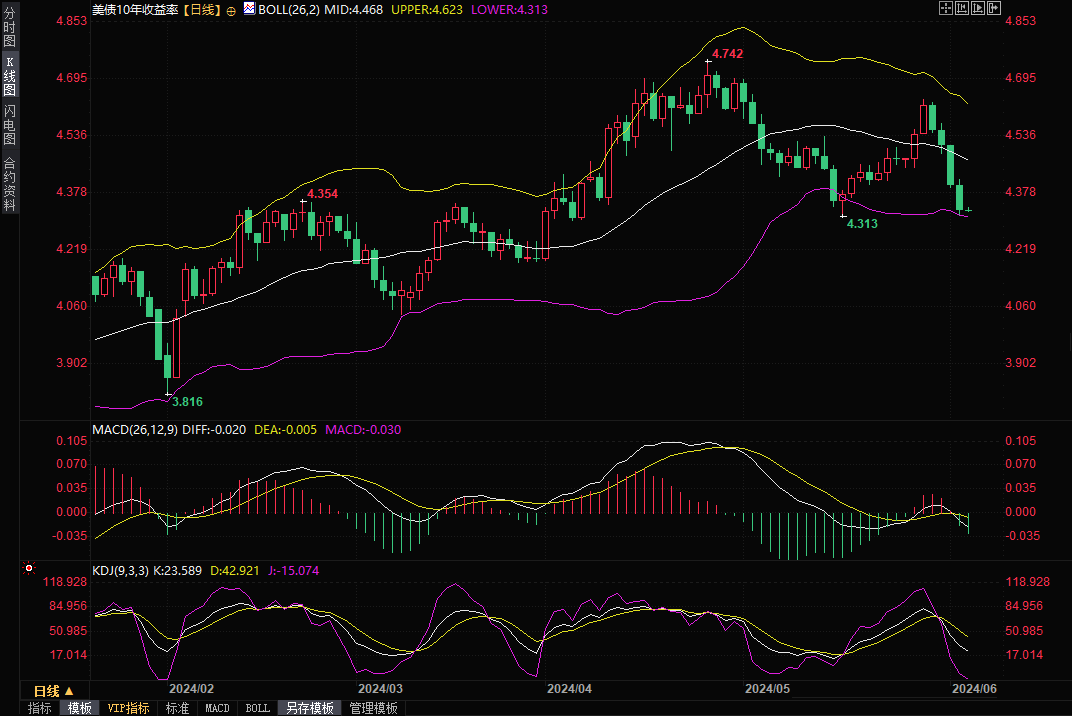Click the 另存模板 button
The image size is (1072, 716).
point(309,708)
